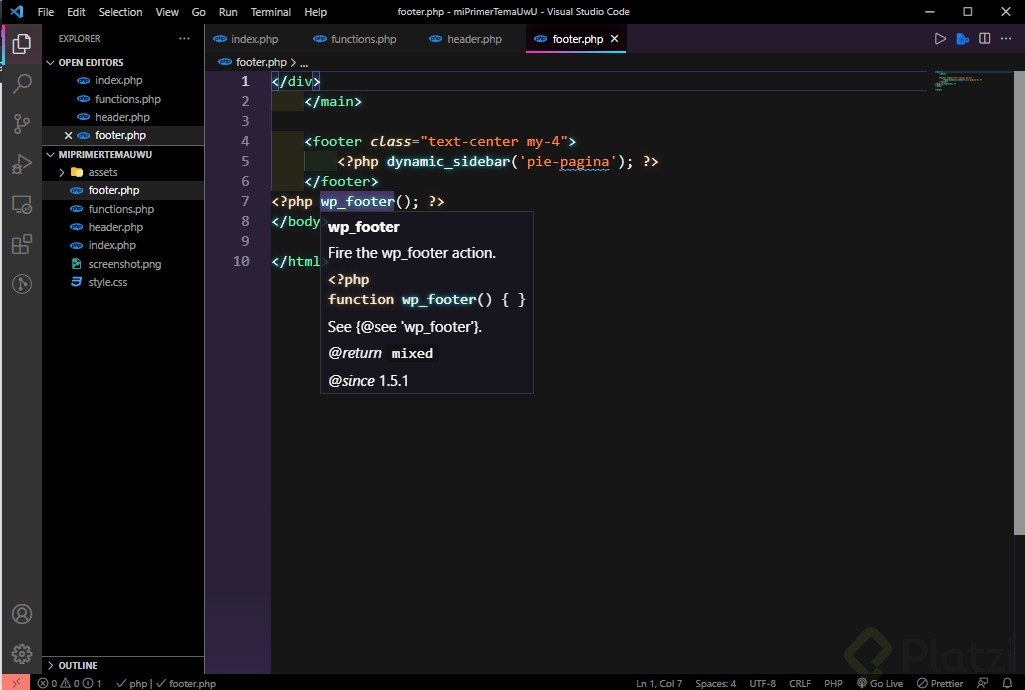Screen dimensions: 1025x690
Task: Open the Run and Debug view
Action: click(21, 164)
